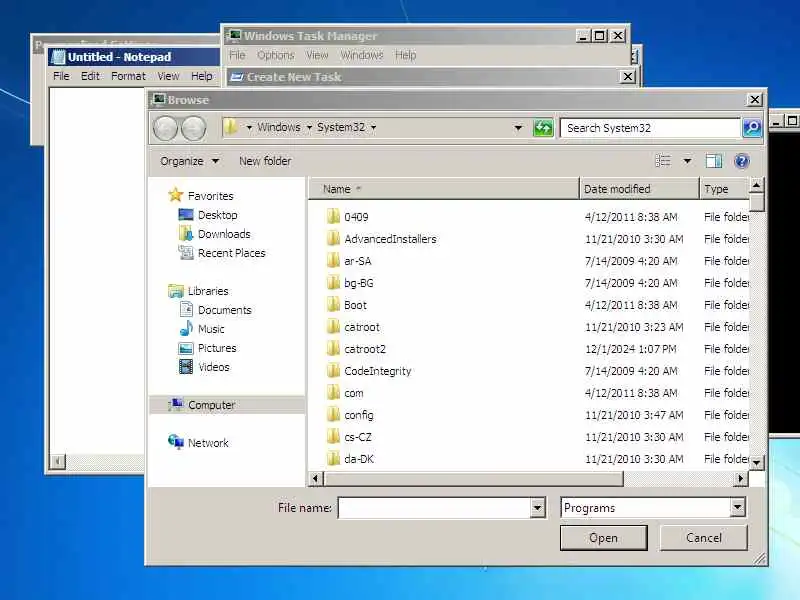Open Task Manager's Windows menu
This screenshot has height=600, width=800.
pyautogui.click(x=362, y=55)
